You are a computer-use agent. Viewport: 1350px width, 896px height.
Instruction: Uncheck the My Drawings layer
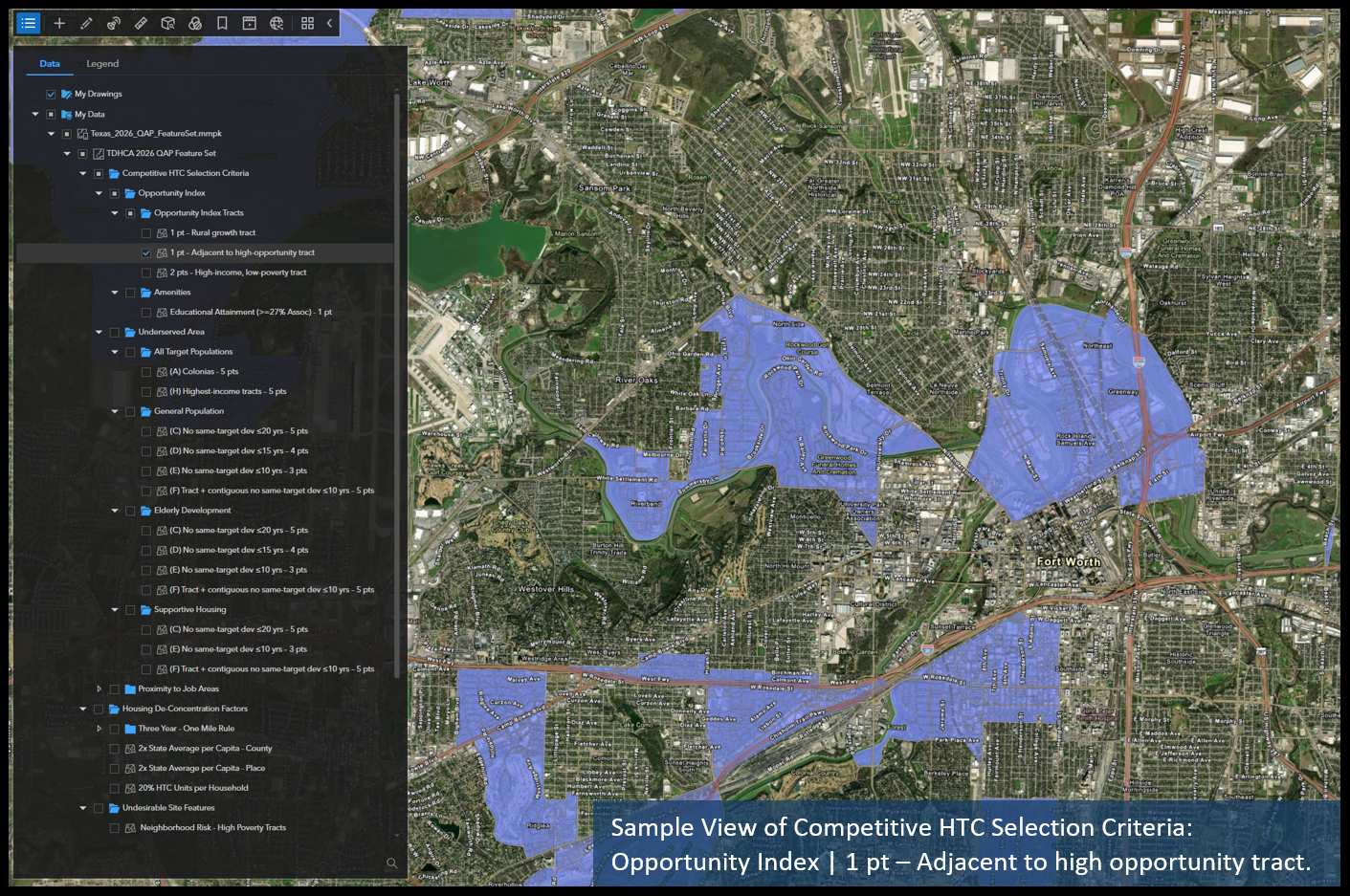pyautogui.click(x=50, y=93)
